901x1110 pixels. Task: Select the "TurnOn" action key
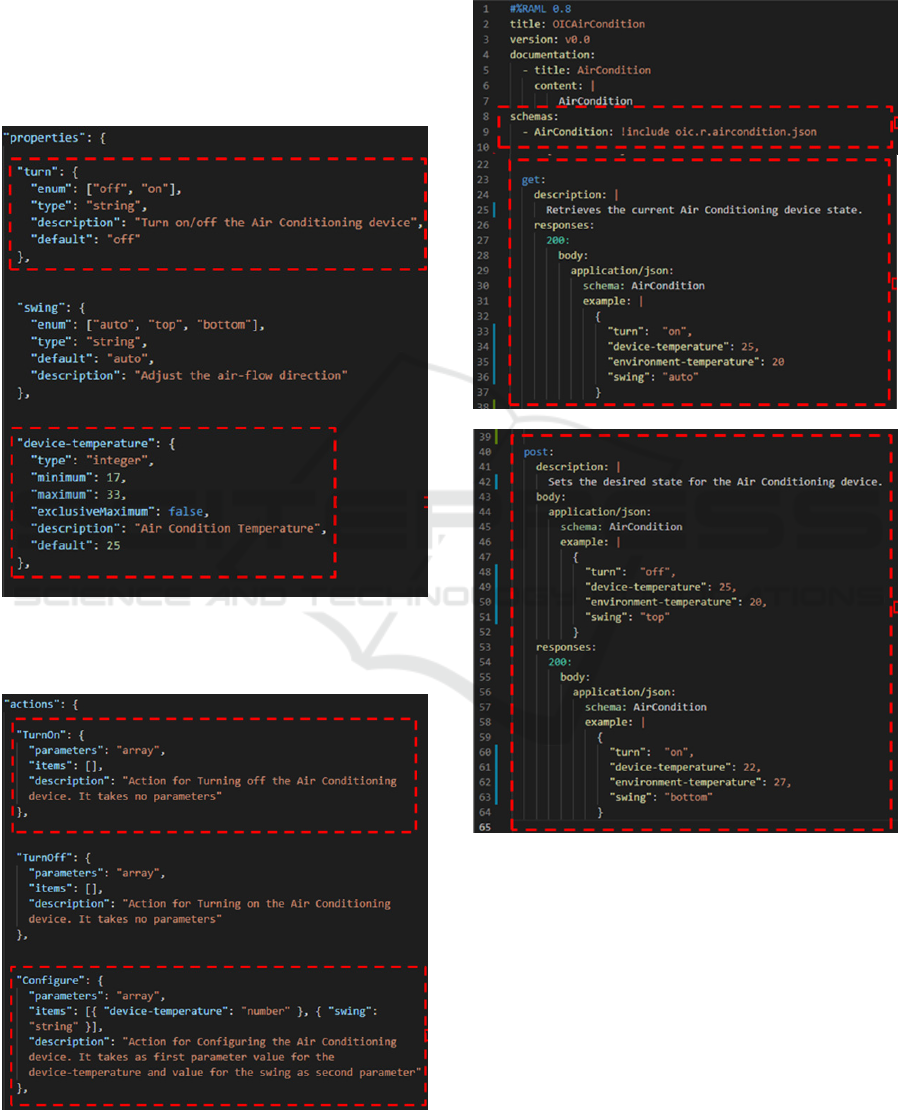coord(45,733)
